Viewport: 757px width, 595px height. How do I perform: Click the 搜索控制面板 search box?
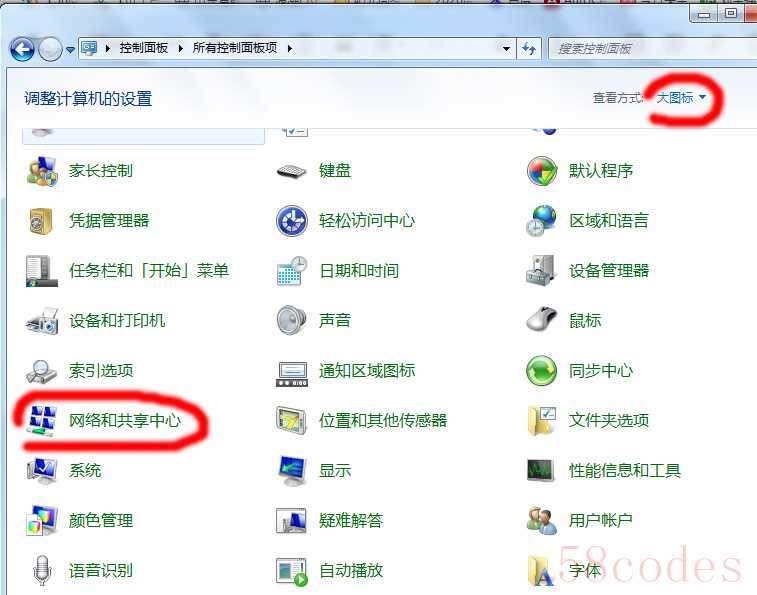coord(653,48)
